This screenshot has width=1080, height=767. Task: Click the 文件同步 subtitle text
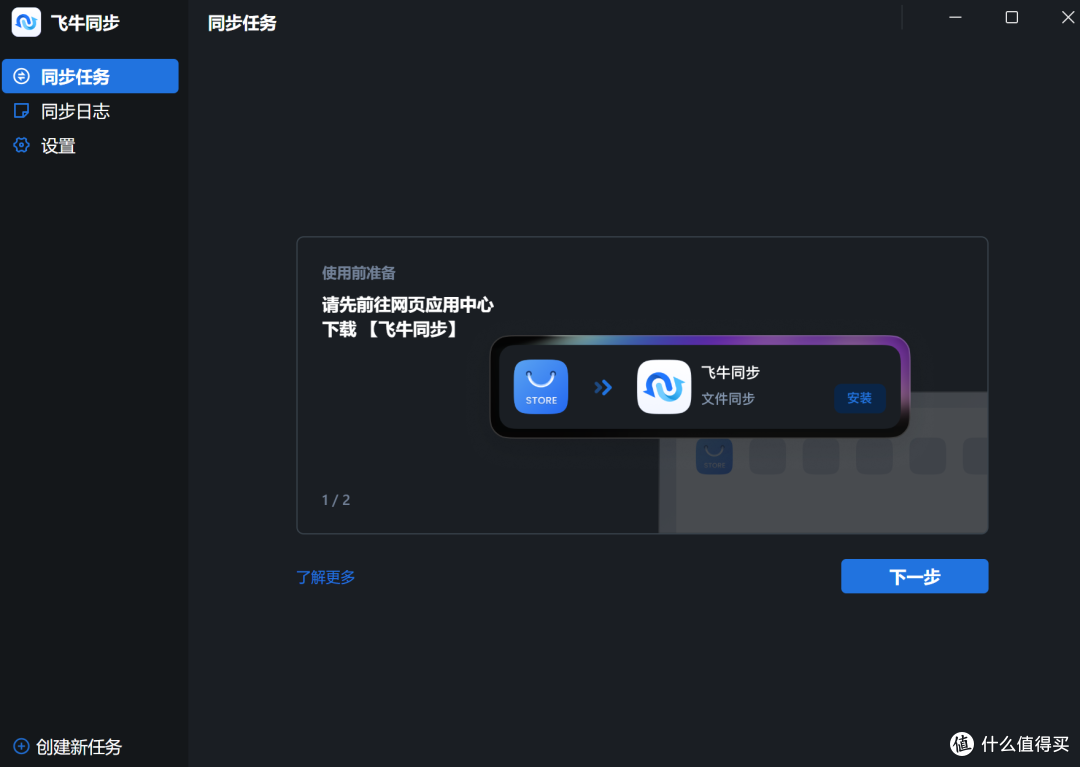point(728,399)
